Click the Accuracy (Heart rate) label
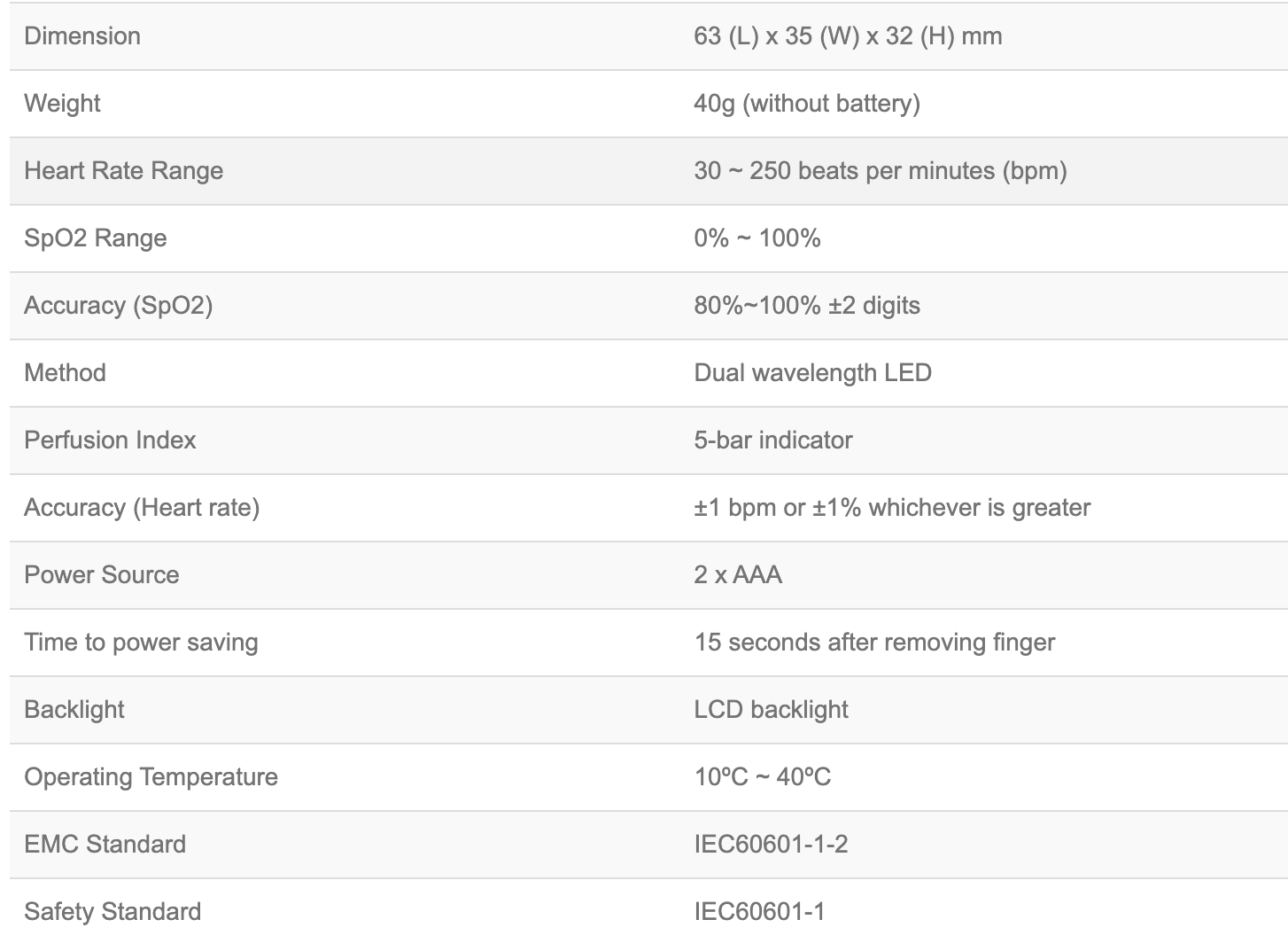Image resolution: width=1288 pixels, height=943 pixels. (142, 508)
